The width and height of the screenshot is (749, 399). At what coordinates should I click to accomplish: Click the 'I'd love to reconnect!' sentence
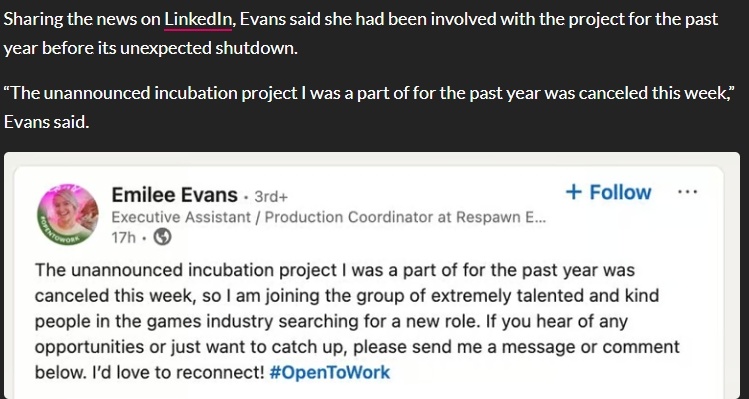click(x=178, y=372)
